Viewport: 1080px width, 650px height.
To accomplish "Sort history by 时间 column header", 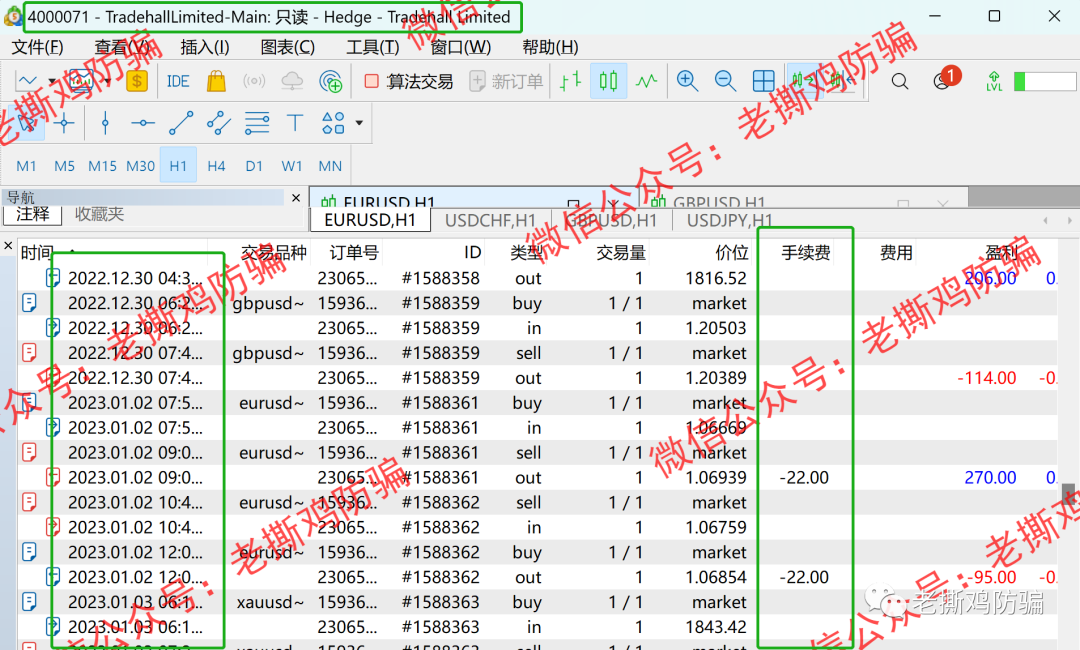I will (37, 253).
